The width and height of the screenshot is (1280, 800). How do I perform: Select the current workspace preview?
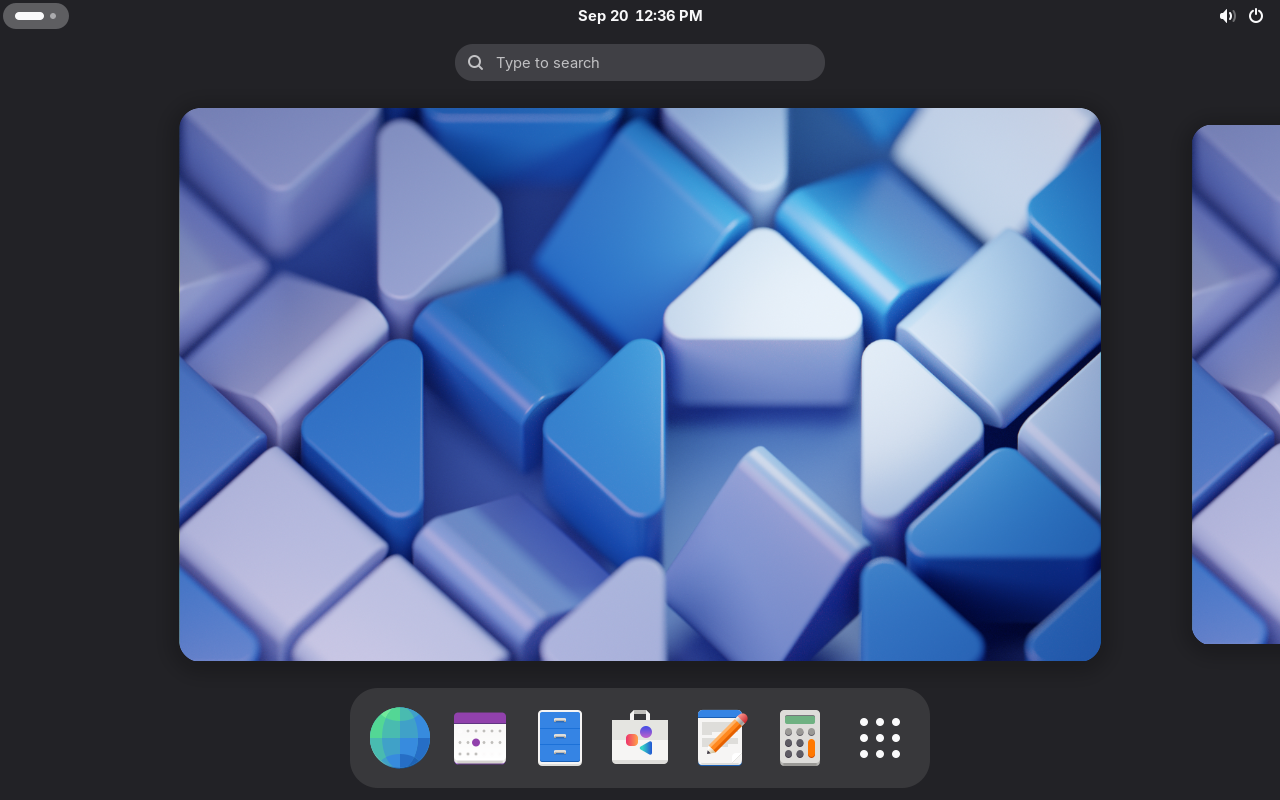pyautogui.click(x=640, y=384)
